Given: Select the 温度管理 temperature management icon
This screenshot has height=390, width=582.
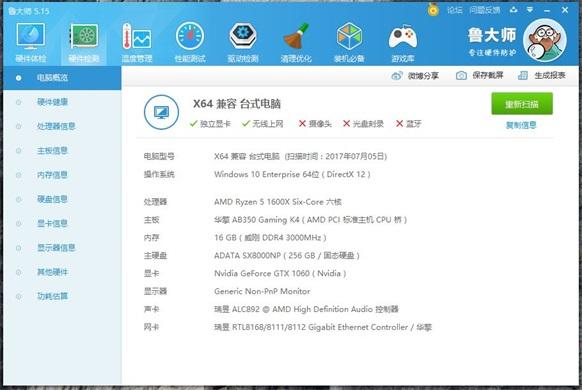Looking at the screenshot, I should 137,42.
